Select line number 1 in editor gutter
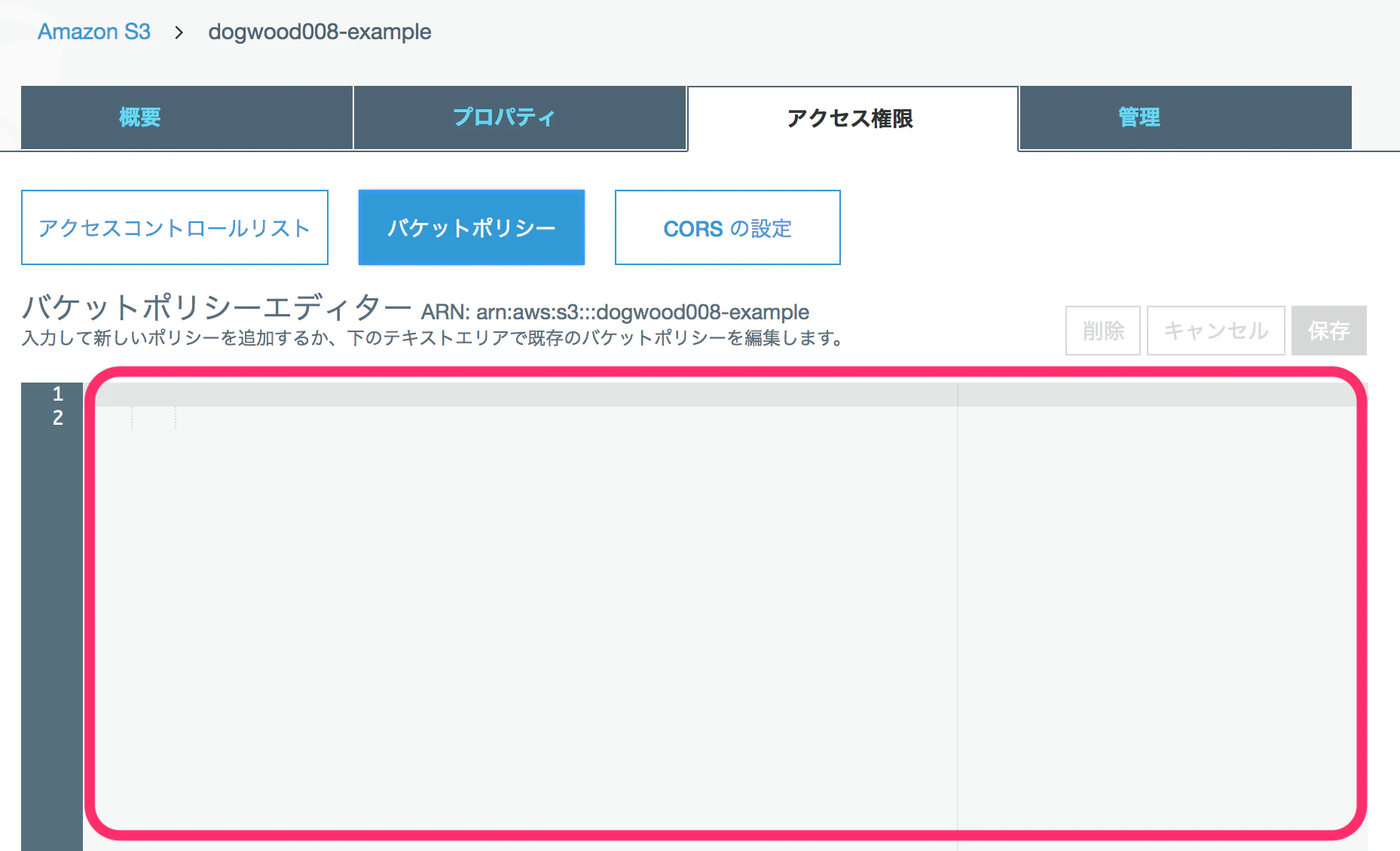1400x851 pixels. 57,394
